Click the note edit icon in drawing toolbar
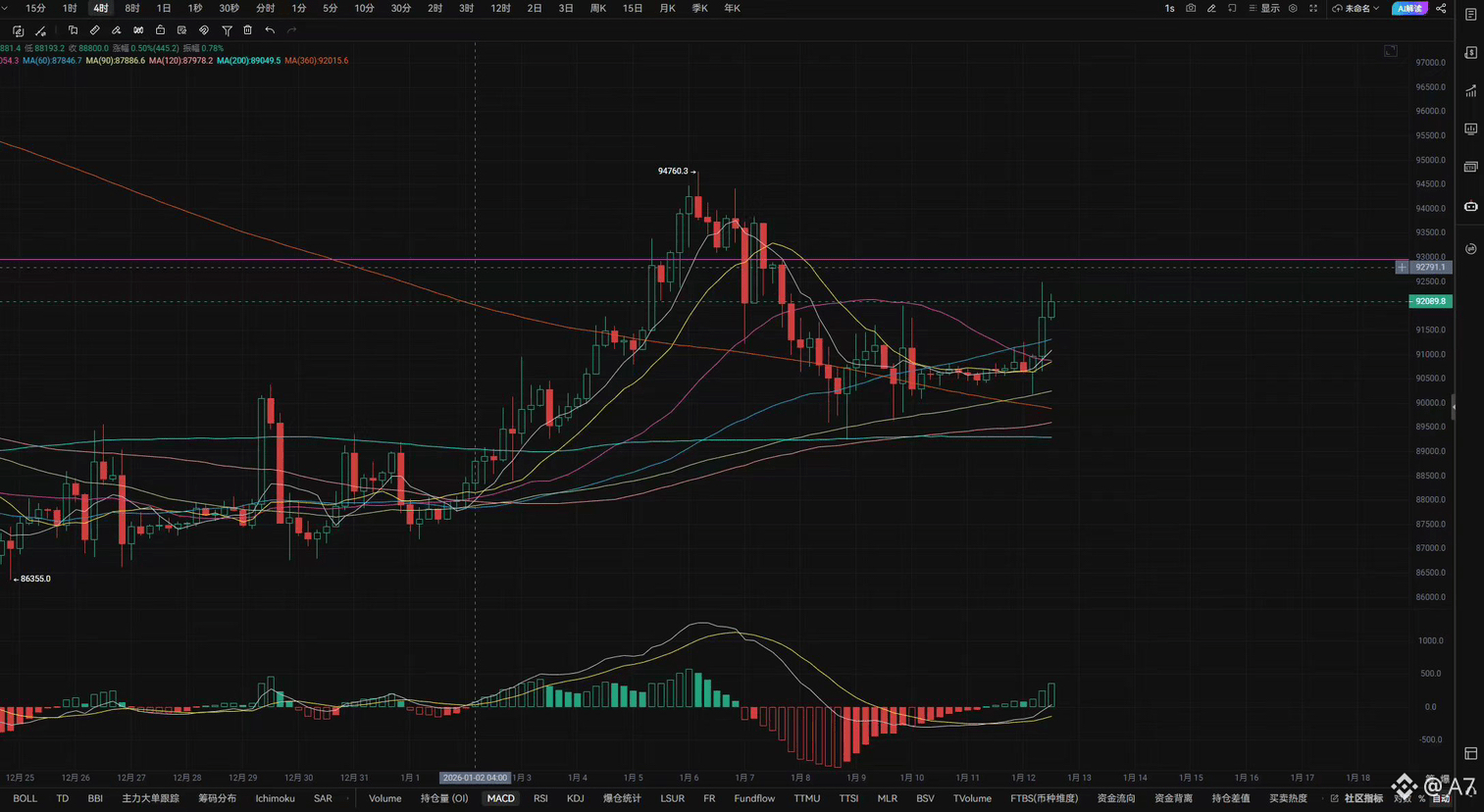Screen dimensions: 1484x812 pyautogui.click(x=181, y=30)
